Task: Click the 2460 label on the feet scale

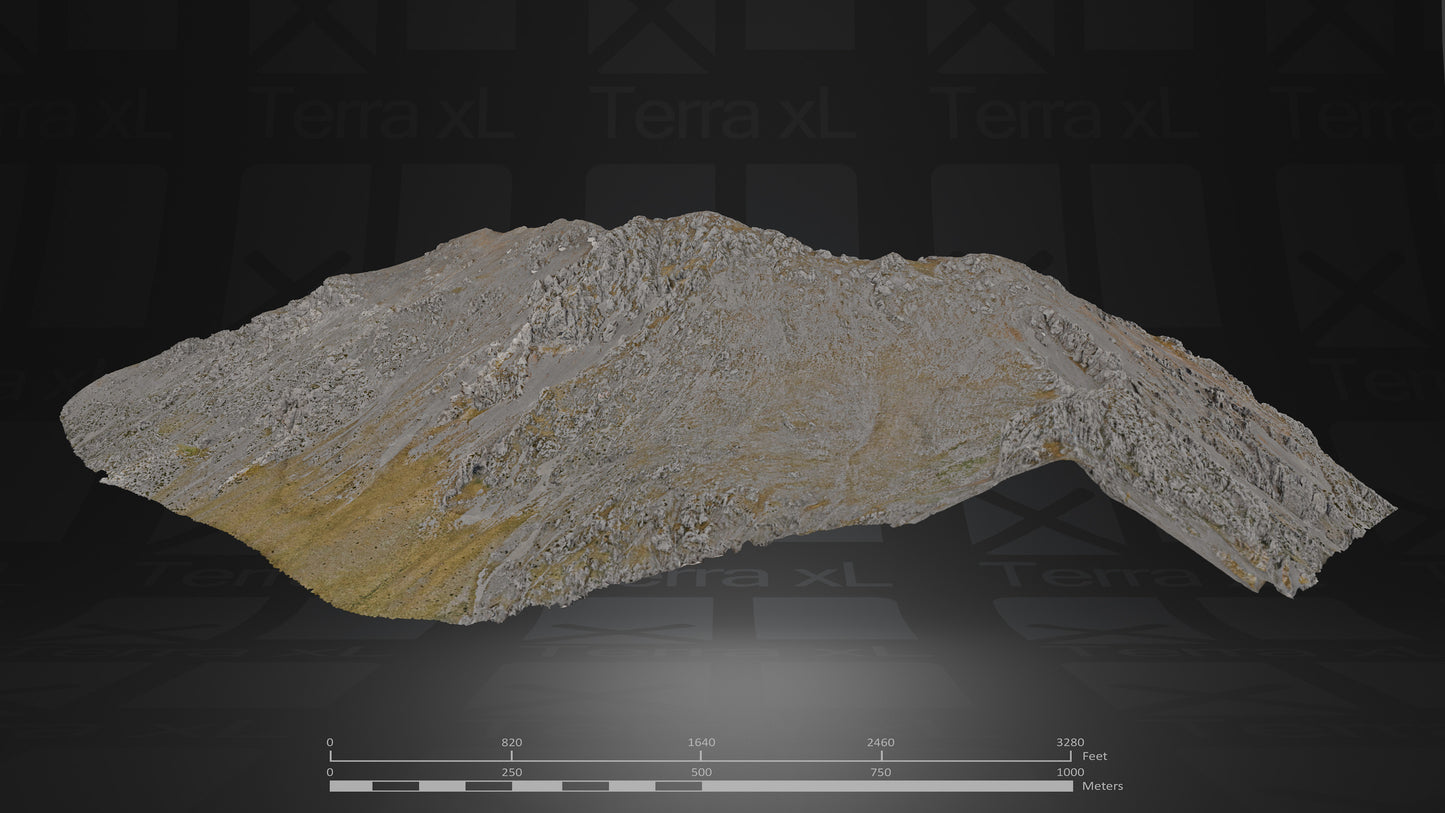Action: tap(880, 742)
